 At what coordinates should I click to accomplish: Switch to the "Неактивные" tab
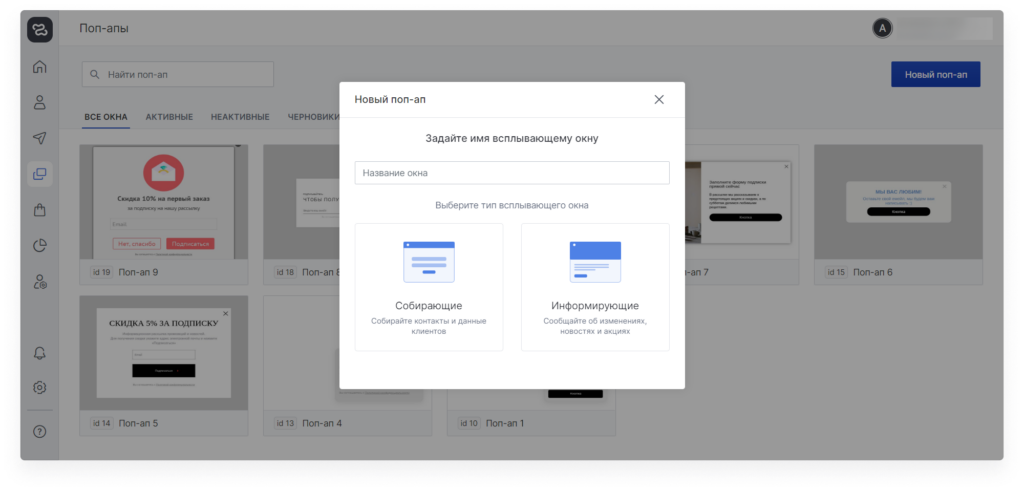(240, 117)
